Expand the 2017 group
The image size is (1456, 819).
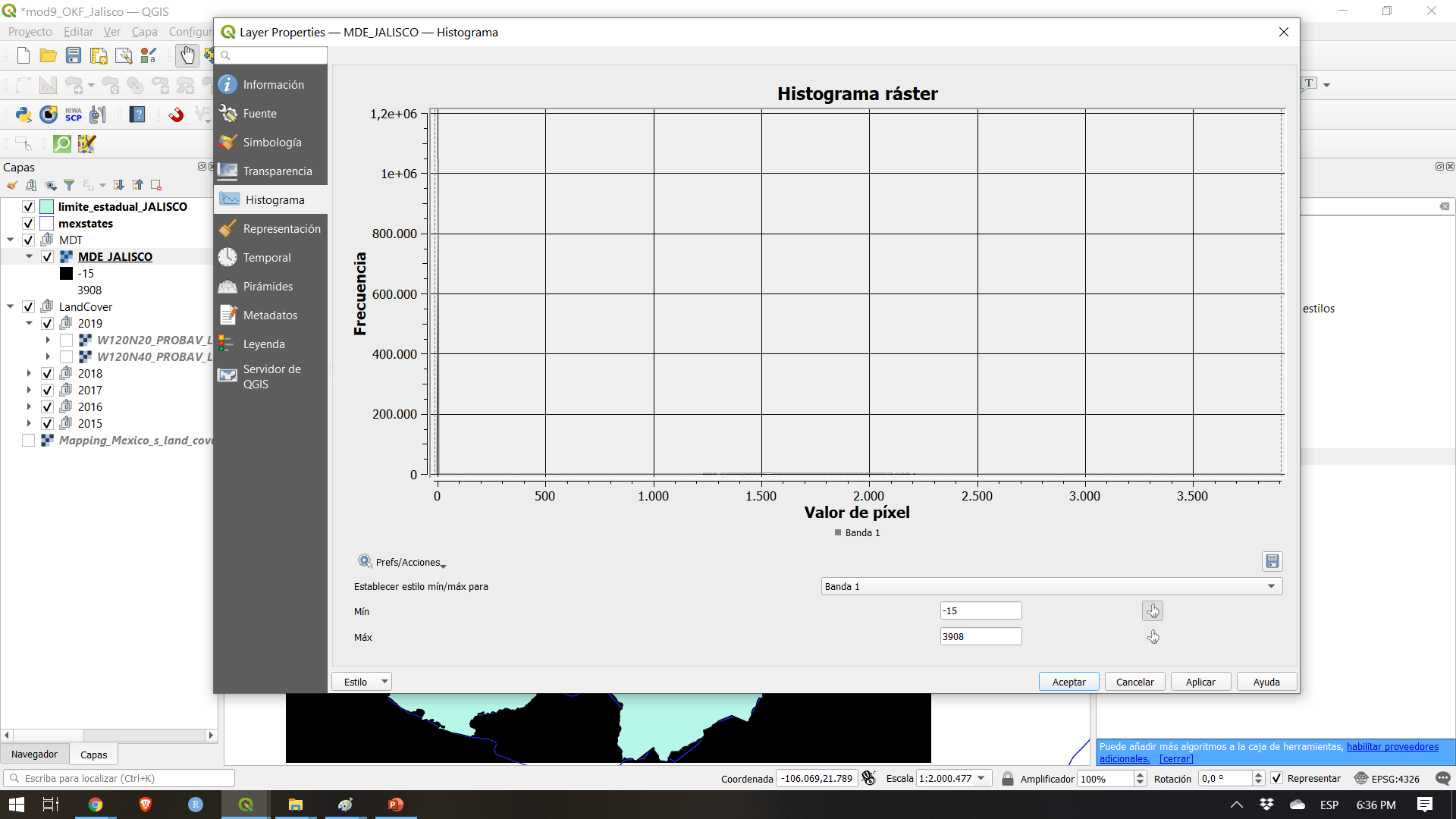[29, 391]
